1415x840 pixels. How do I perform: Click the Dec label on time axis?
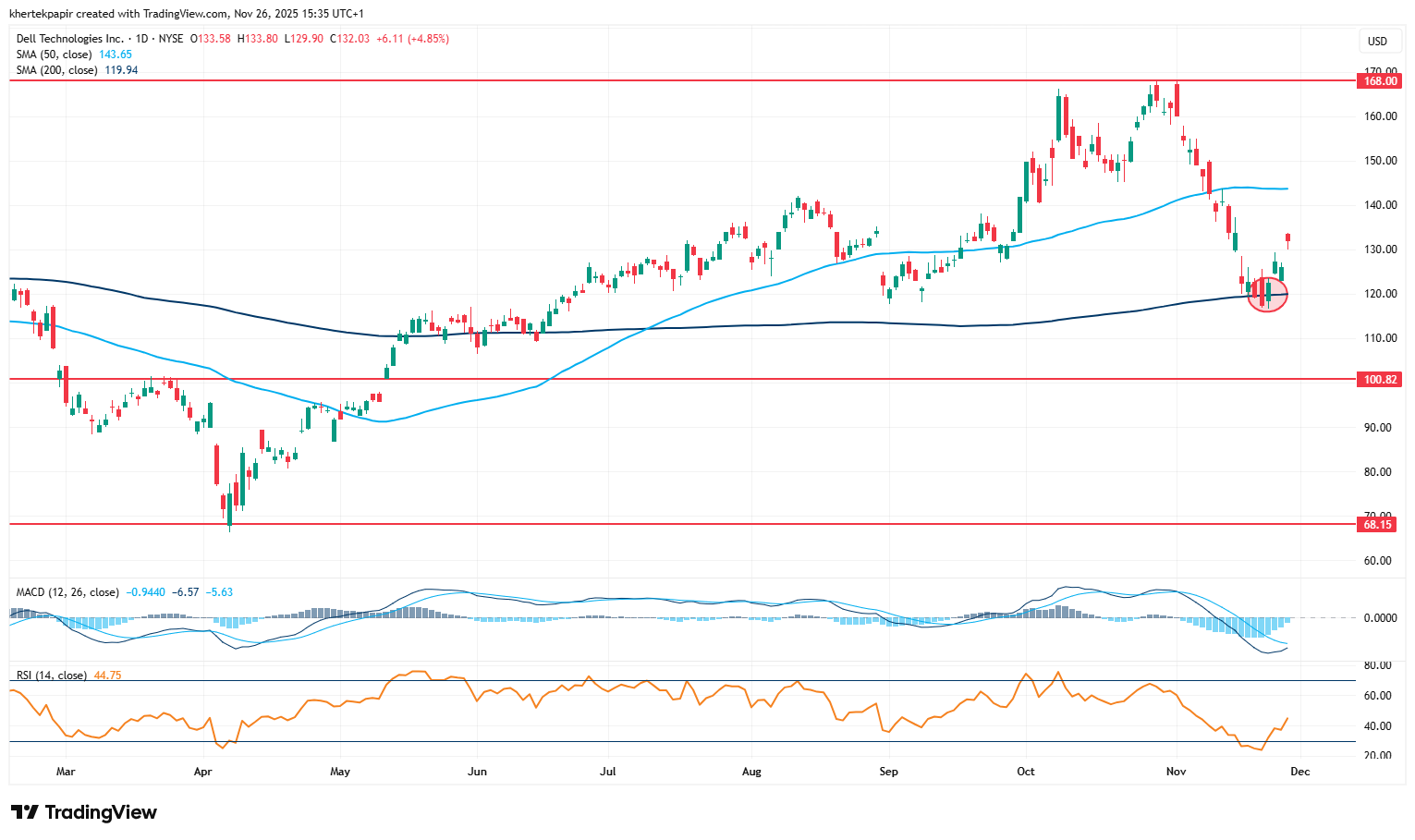(1299, 772)
